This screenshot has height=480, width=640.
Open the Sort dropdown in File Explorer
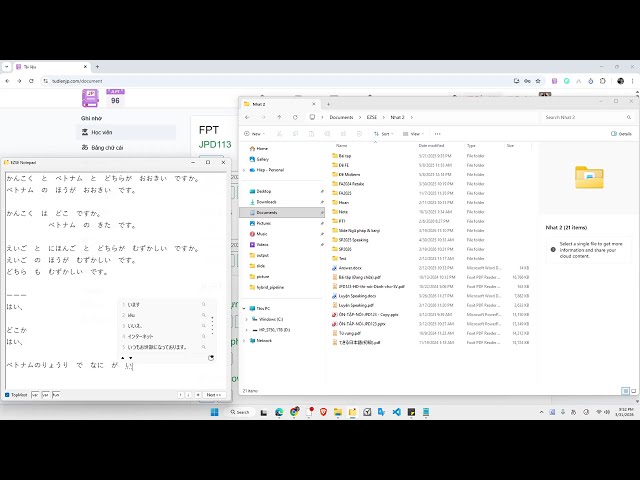pyautogui.click(x=384, y=134)
